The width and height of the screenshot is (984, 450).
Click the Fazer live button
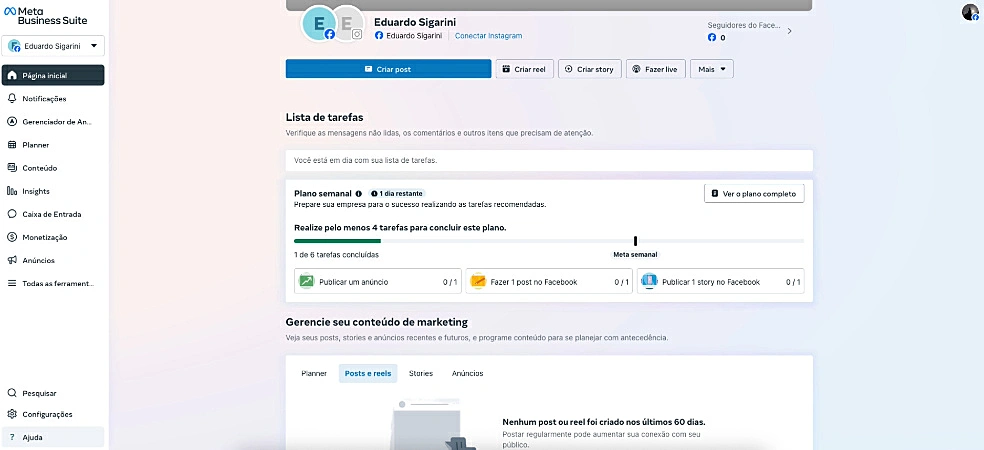655,69
